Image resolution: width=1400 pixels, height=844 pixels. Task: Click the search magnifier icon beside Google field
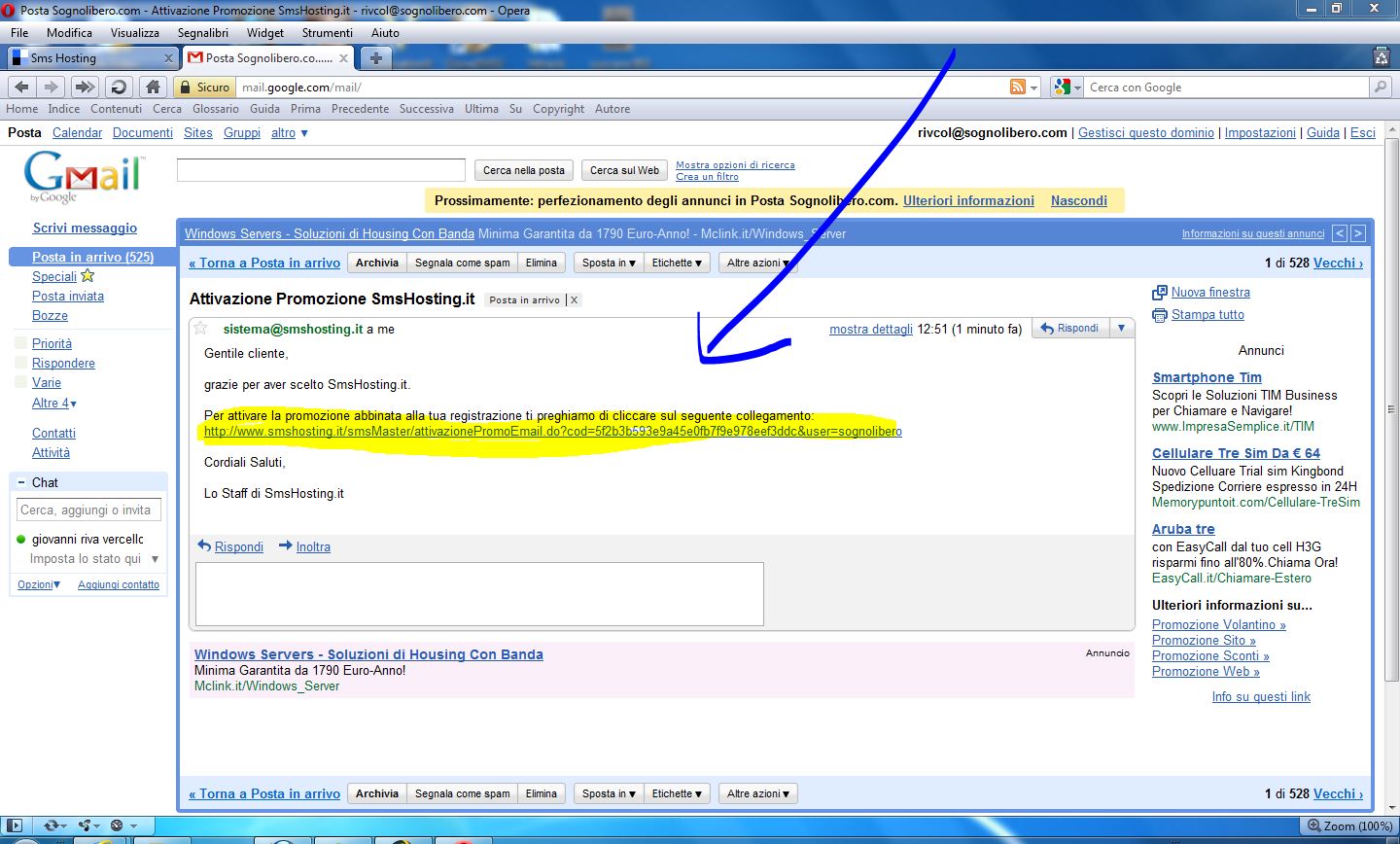1381,87
